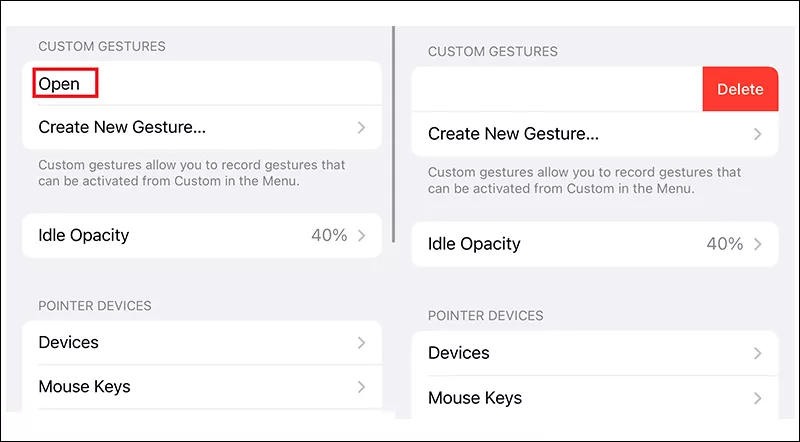800x442 pixels.
Task: Expand Idle Opacity chevron in left panel
Action: (361, 236)
